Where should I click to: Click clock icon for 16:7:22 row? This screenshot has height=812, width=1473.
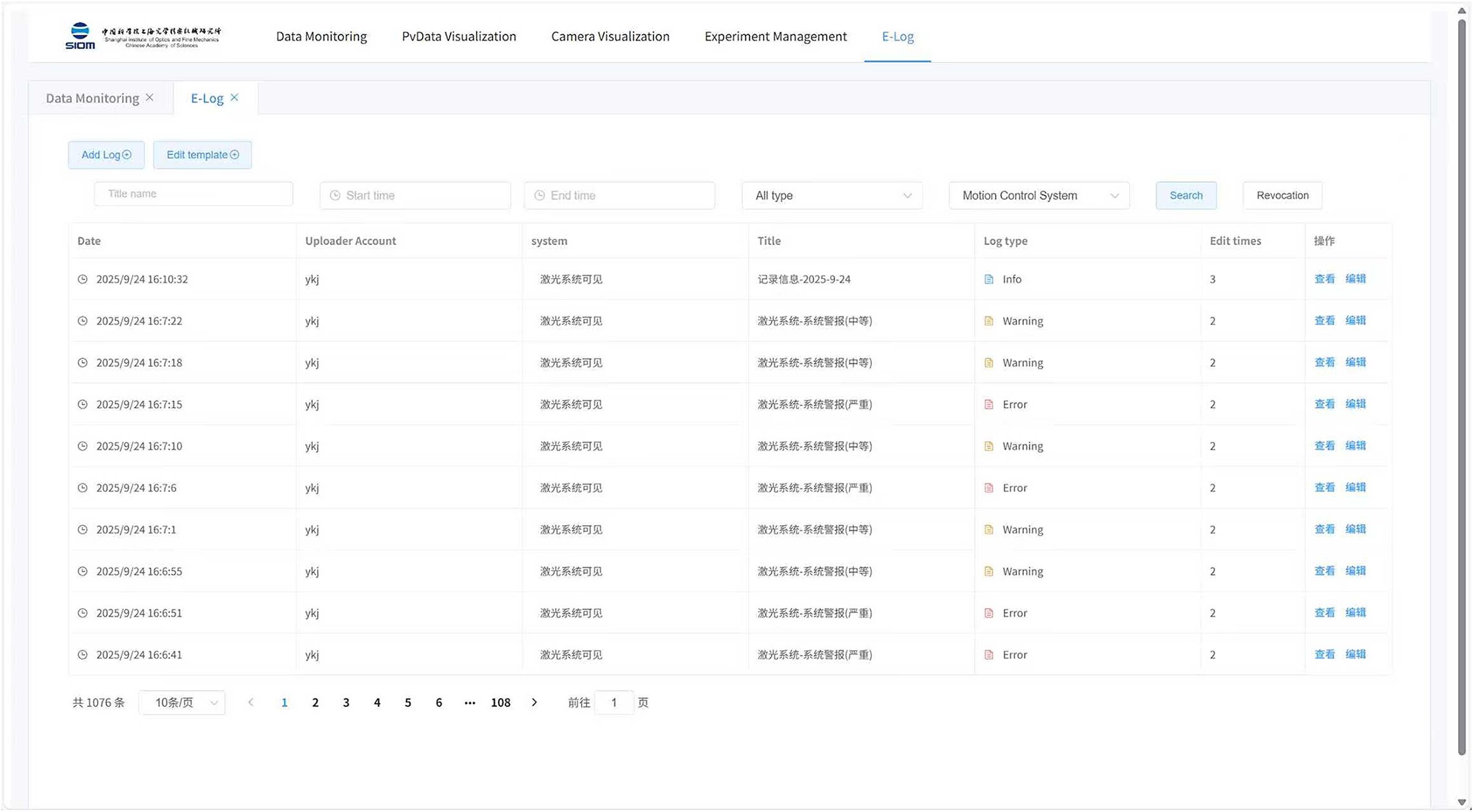click(x=83, y=321)
